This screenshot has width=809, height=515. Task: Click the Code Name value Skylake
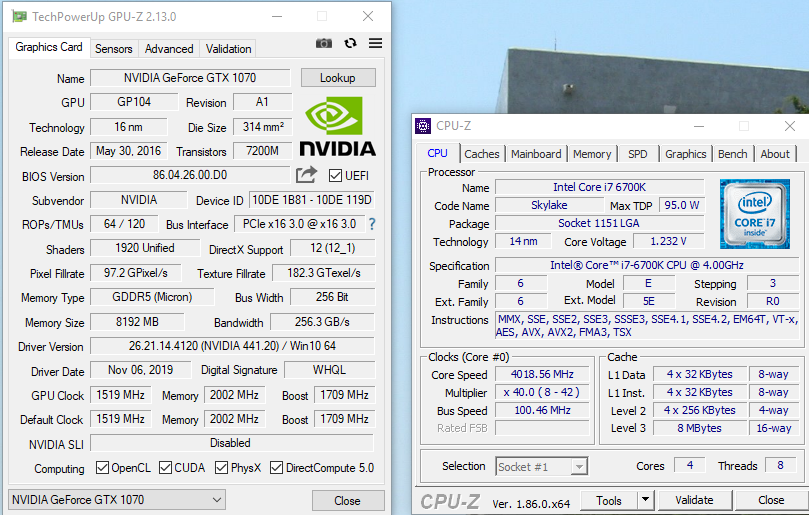(x=549, y=205)
